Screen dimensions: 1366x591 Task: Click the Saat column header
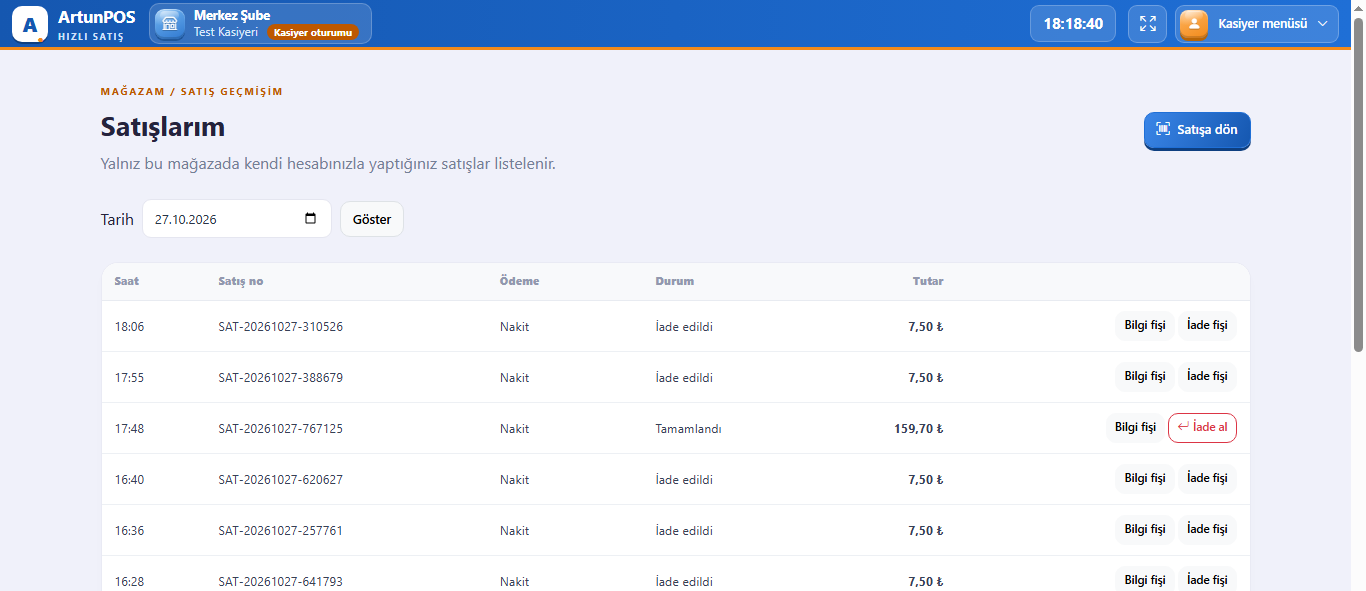tap(127, 281)
